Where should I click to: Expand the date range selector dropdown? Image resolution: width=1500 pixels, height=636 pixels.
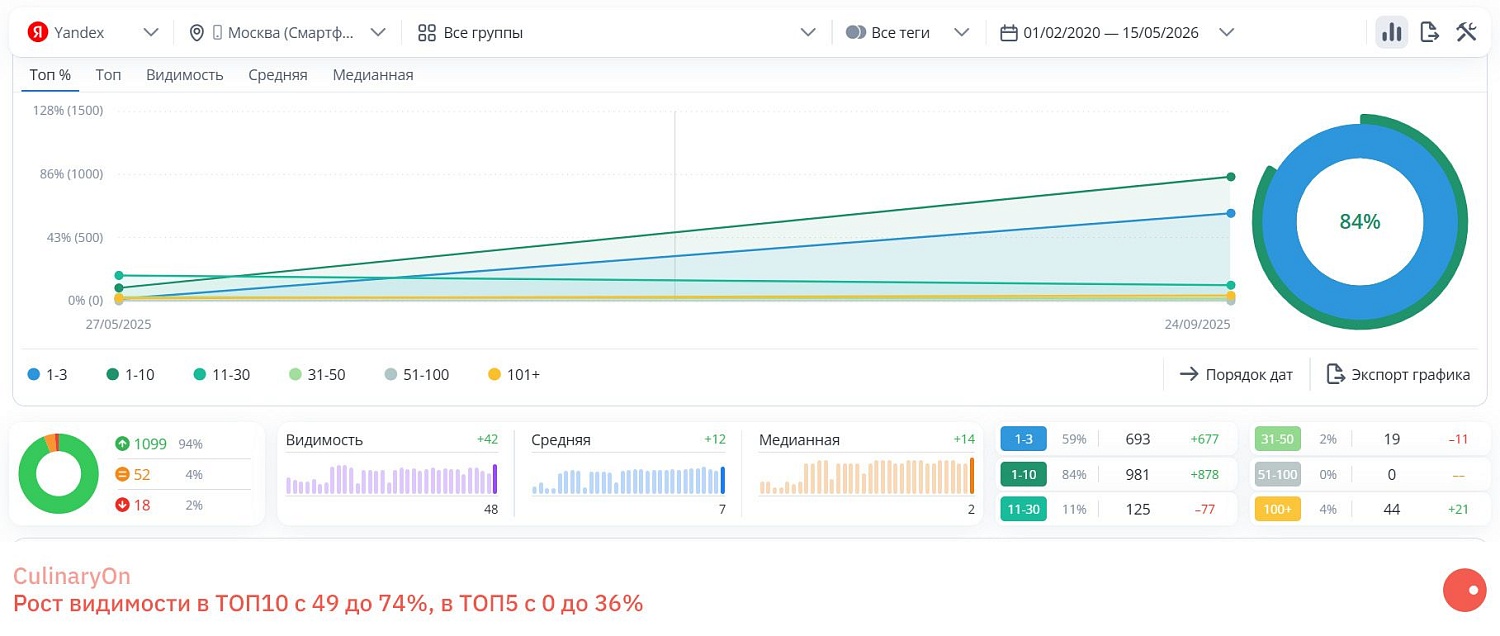(1226, 31)
